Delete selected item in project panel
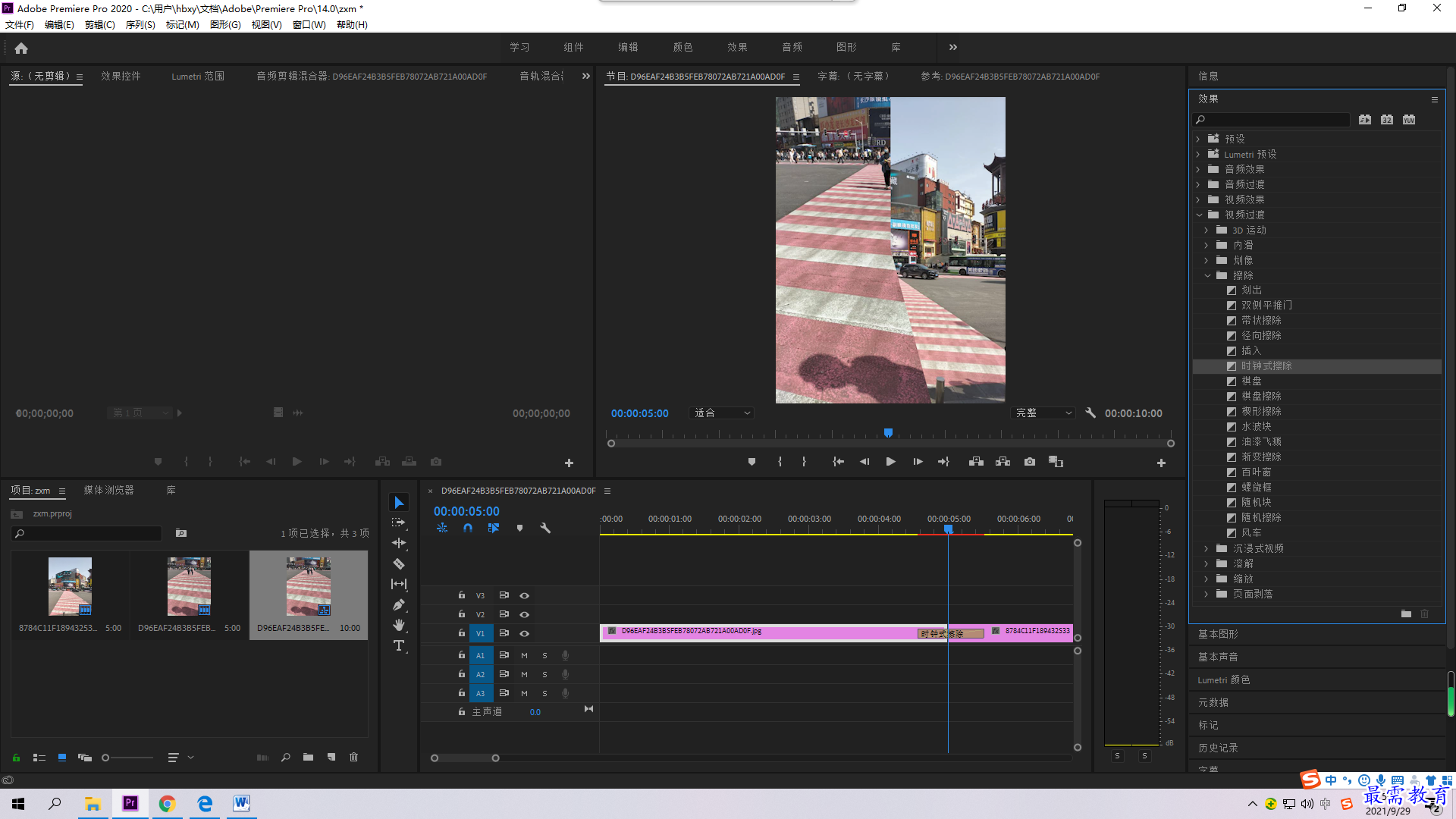Viewport: 1456px width, 819px height. tap(353, 758)
